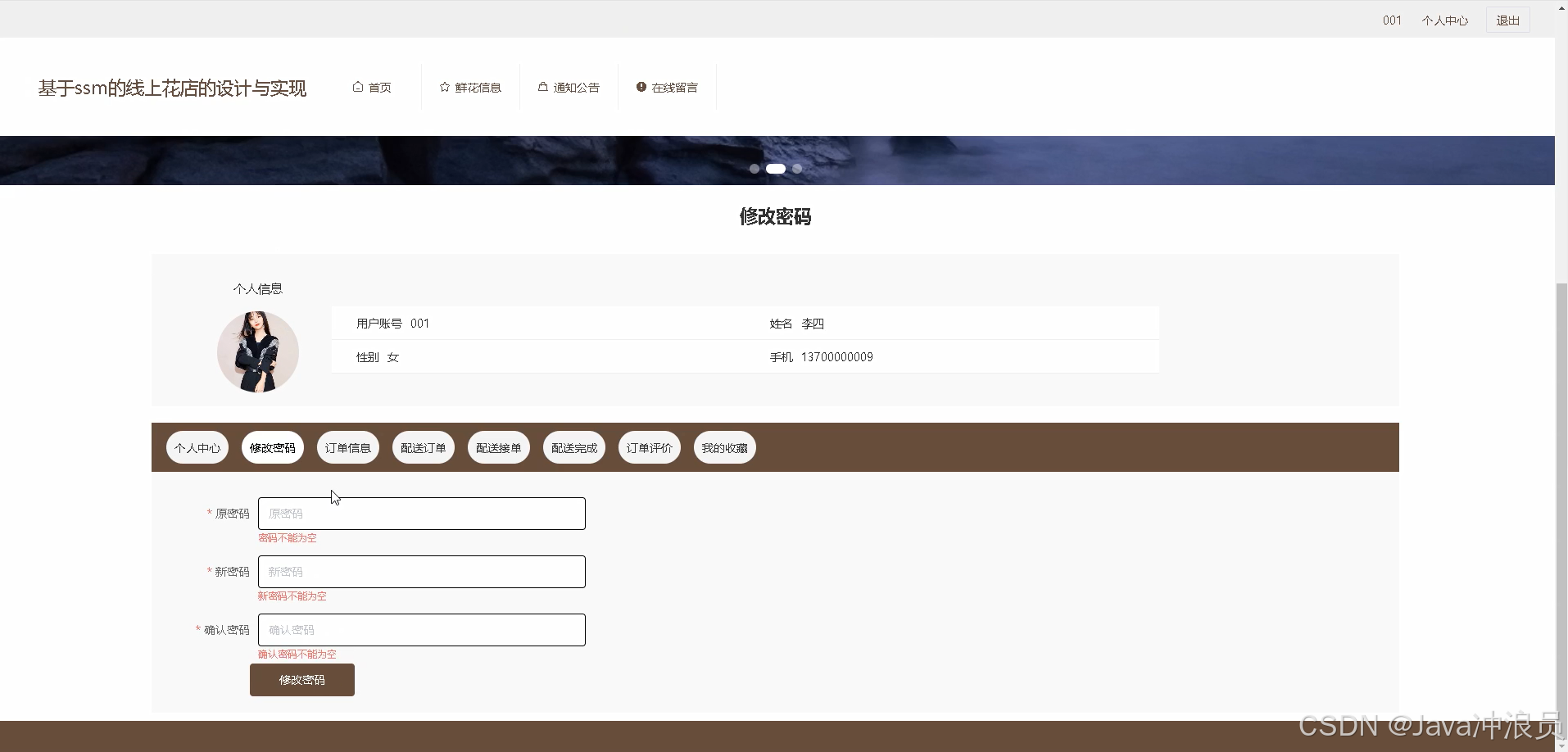Click the 修改密码 submit button
Viewport: 1568px width, 752px height.
[301, 680]
